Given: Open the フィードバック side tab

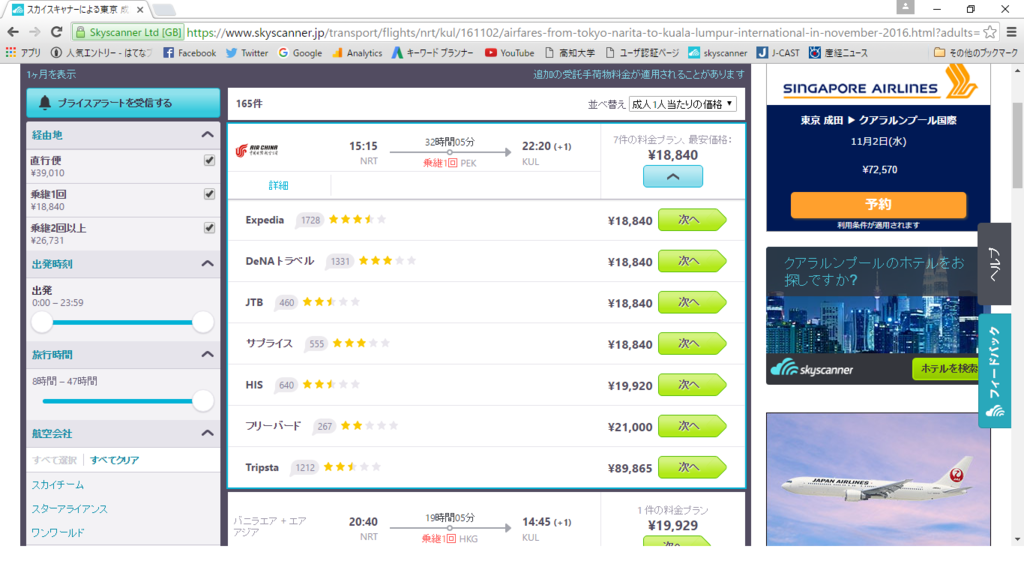Looking at the screenshot, I should [x=995, y=370].
